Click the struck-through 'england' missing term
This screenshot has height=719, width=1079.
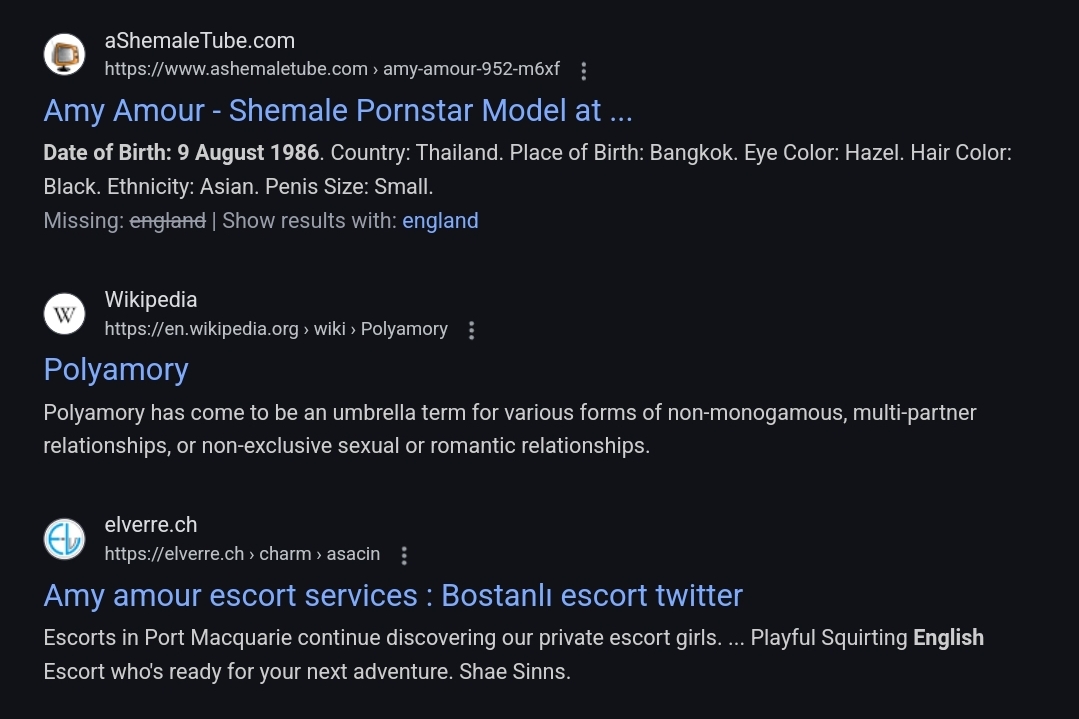[x=168, y=221]
